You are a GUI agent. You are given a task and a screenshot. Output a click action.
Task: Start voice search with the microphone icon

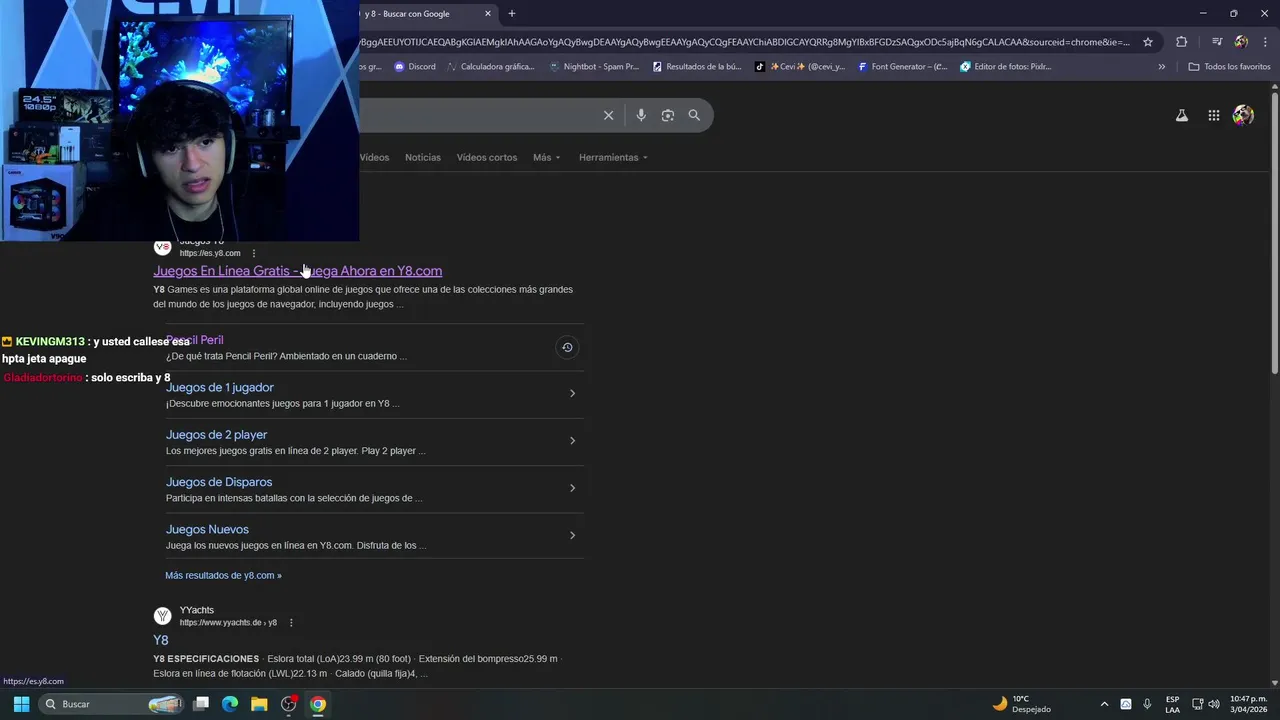coord(641,115)
